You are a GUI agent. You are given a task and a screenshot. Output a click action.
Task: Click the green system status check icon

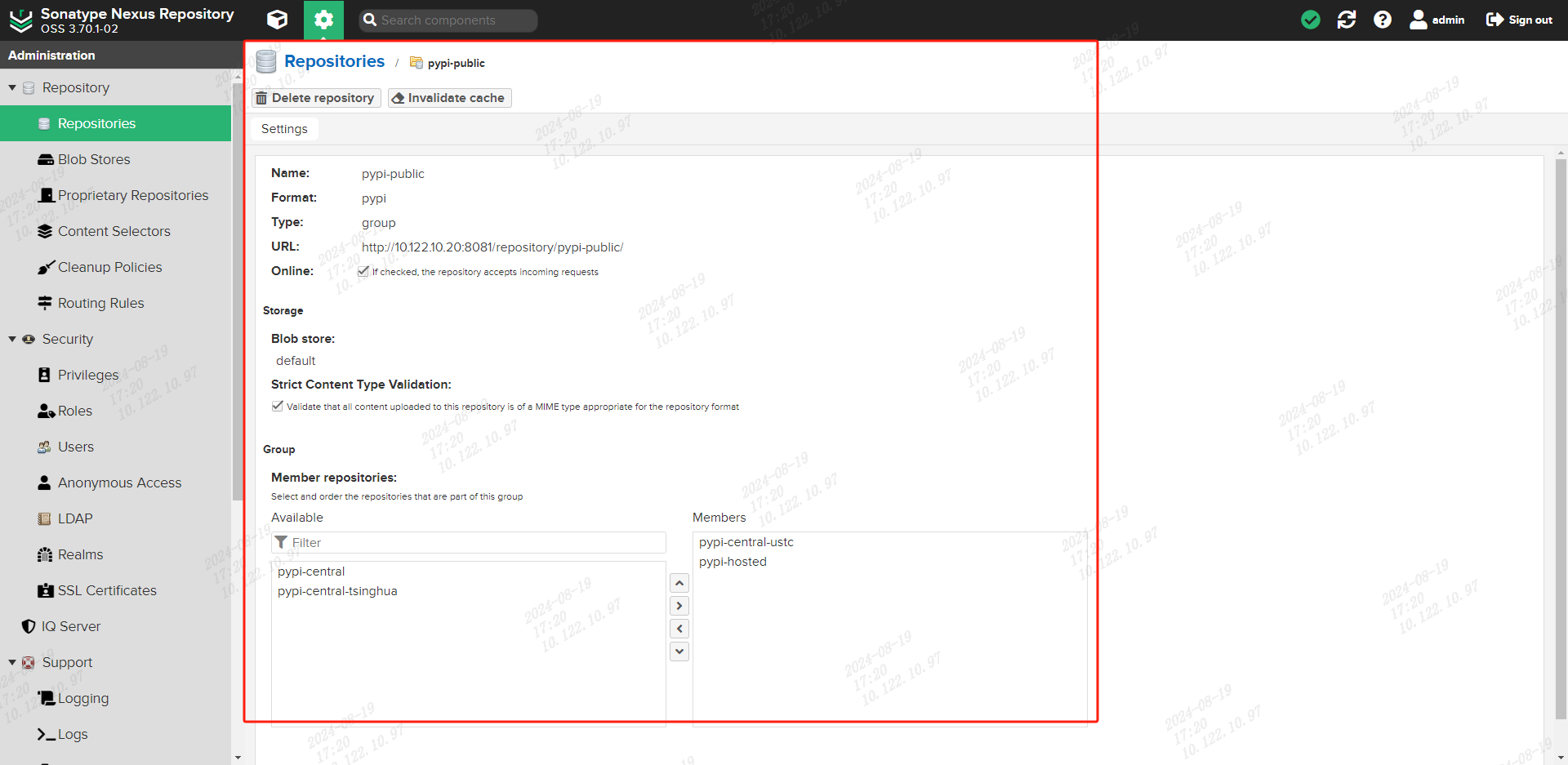click(x=1310, y=20)
